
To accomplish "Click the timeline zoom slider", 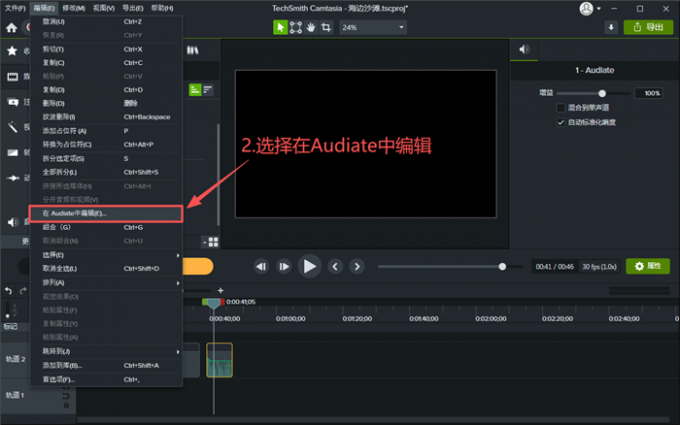I will coord(196,291).
